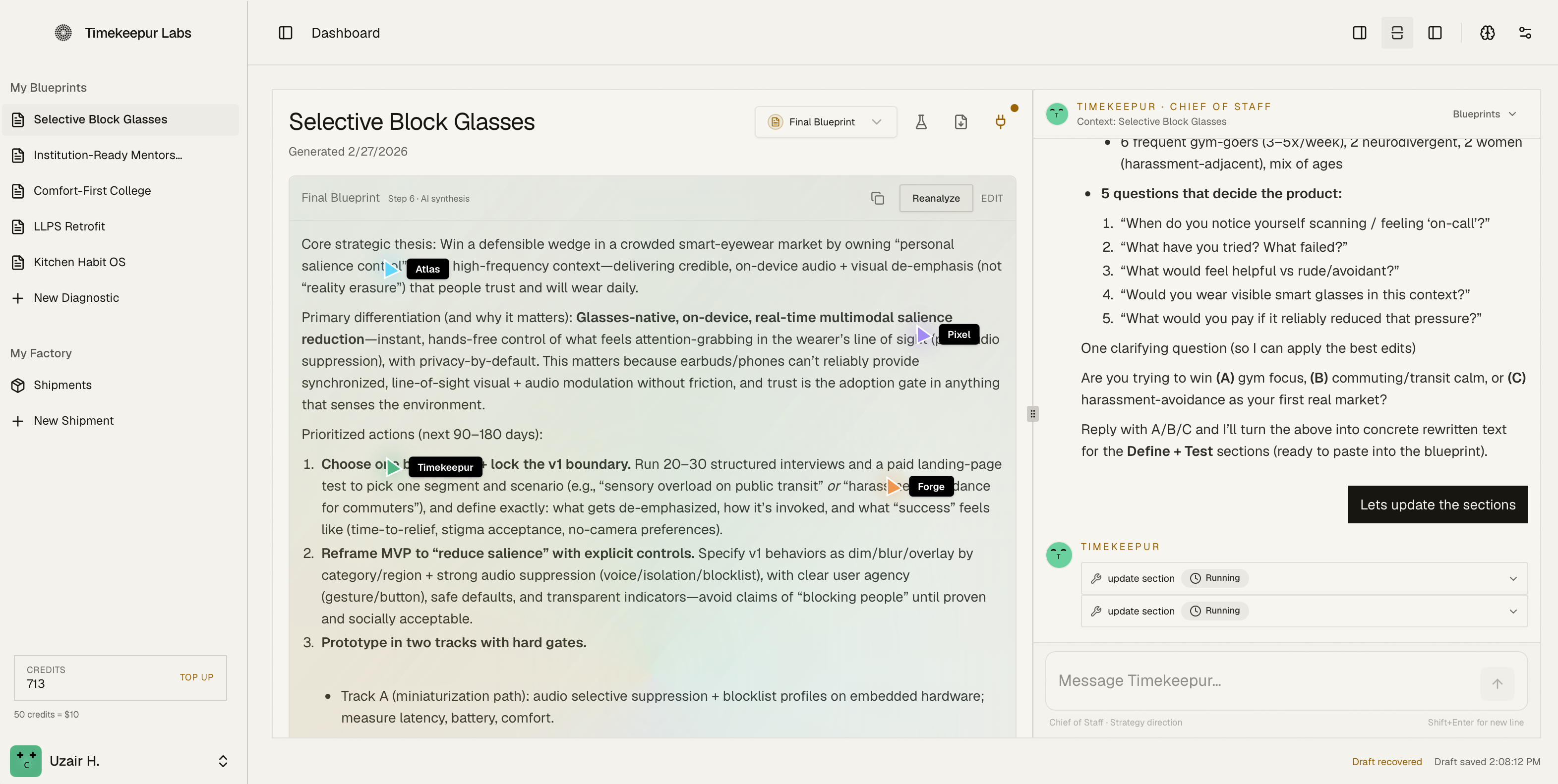Open the LLPS Retrofit blueprint
This screenshot has height=784, width=1558.
click(69, 226)
